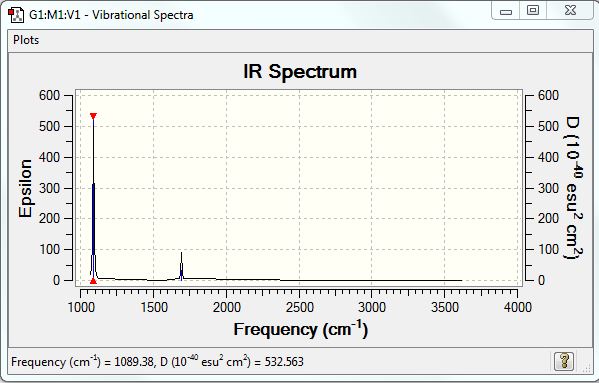Click the 2500 tick on frequency axis
599x383 pixels.
(x=300, y=307)
